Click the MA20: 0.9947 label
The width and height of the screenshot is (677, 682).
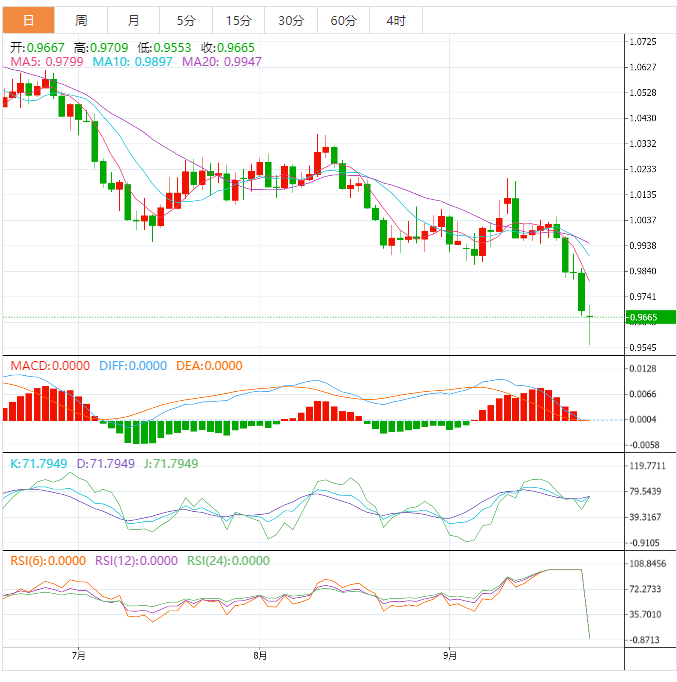(222, 62)
